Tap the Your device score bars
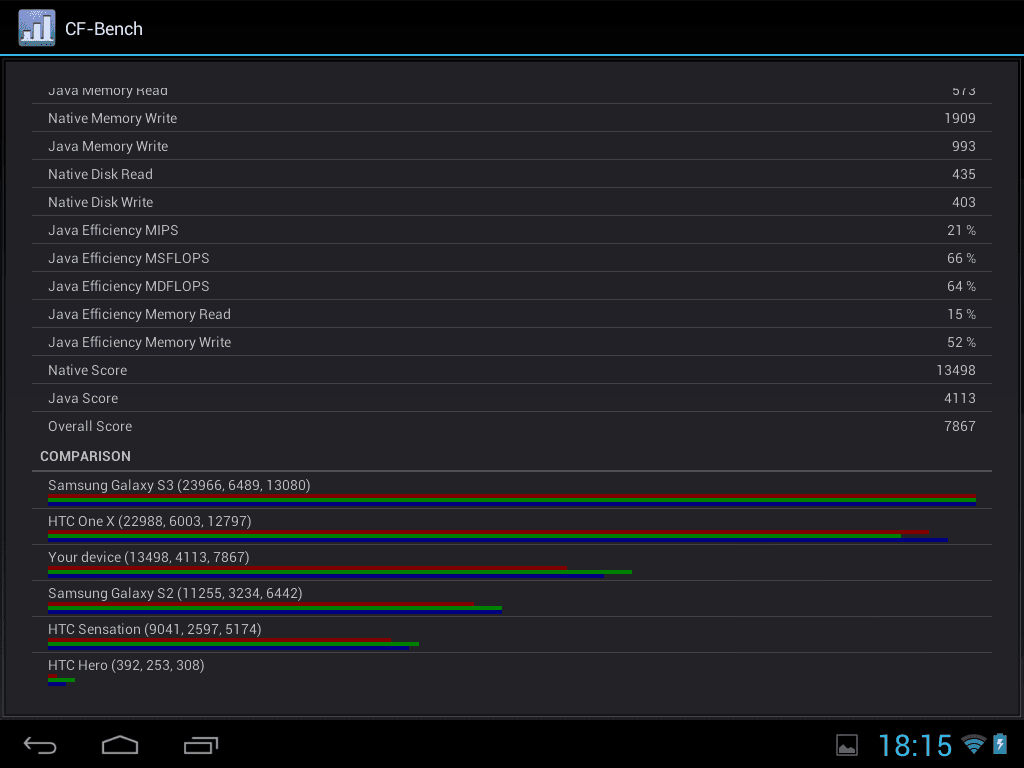 click(340, 572)
